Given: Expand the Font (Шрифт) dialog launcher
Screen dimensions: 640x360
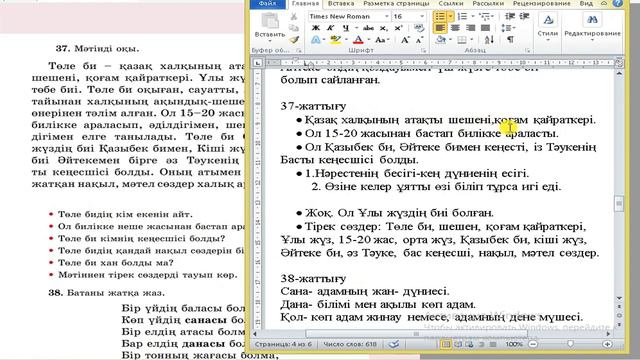Looking at the screenshot, I should point(423,51).
